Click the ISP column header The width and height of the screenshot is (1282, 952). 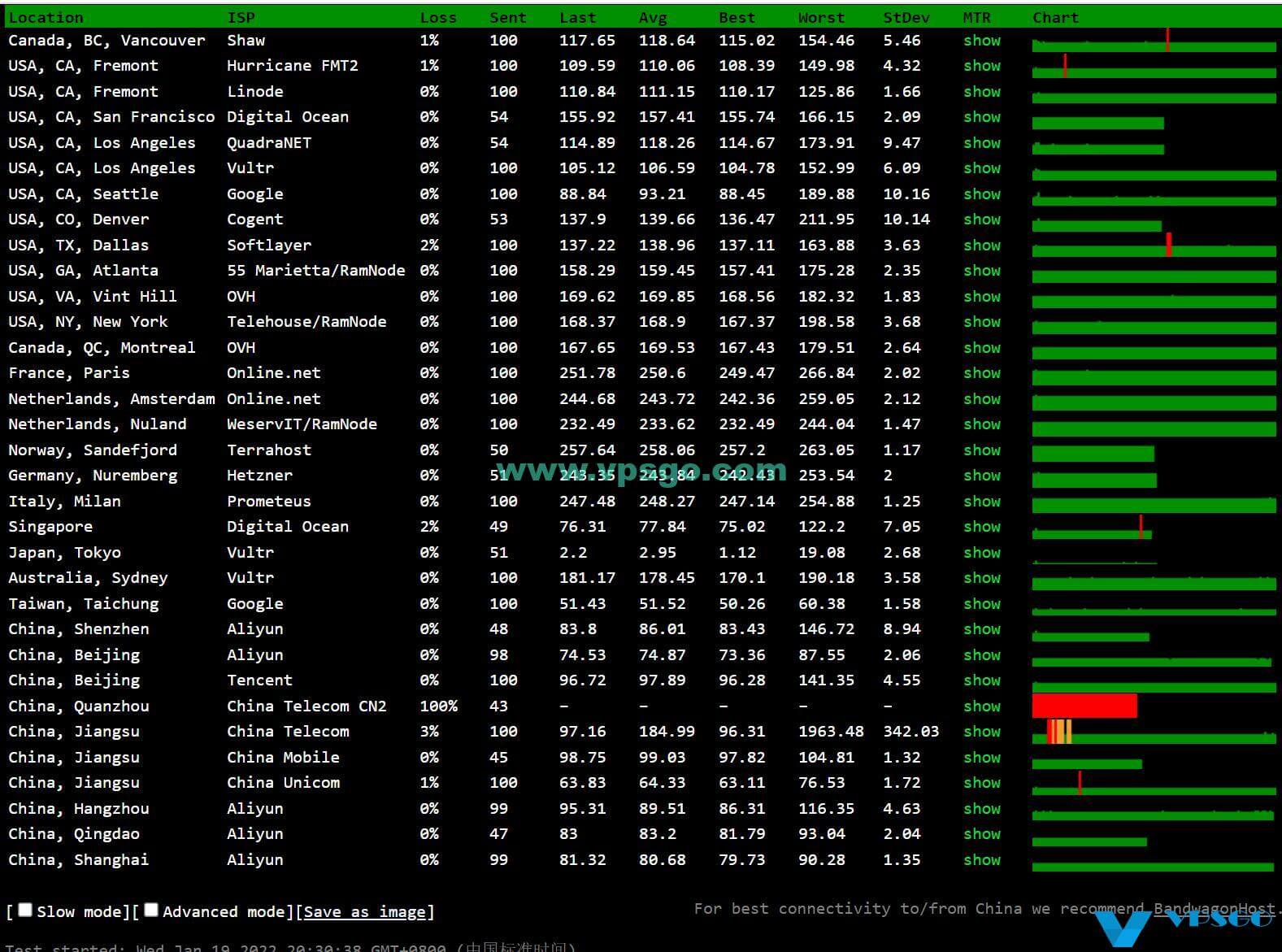click(241, 17)
